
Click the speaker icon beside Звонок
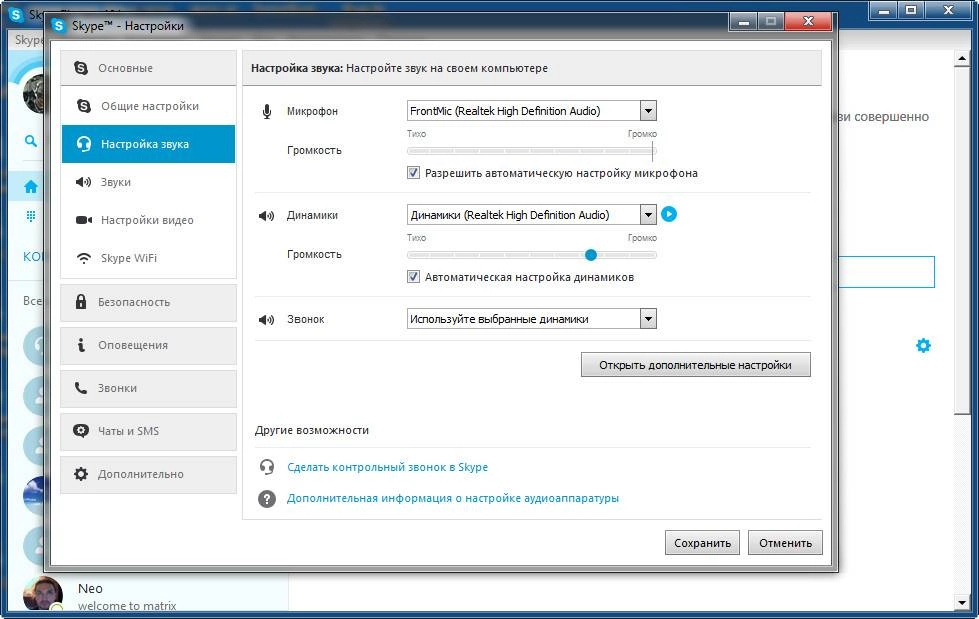(267, 320)
